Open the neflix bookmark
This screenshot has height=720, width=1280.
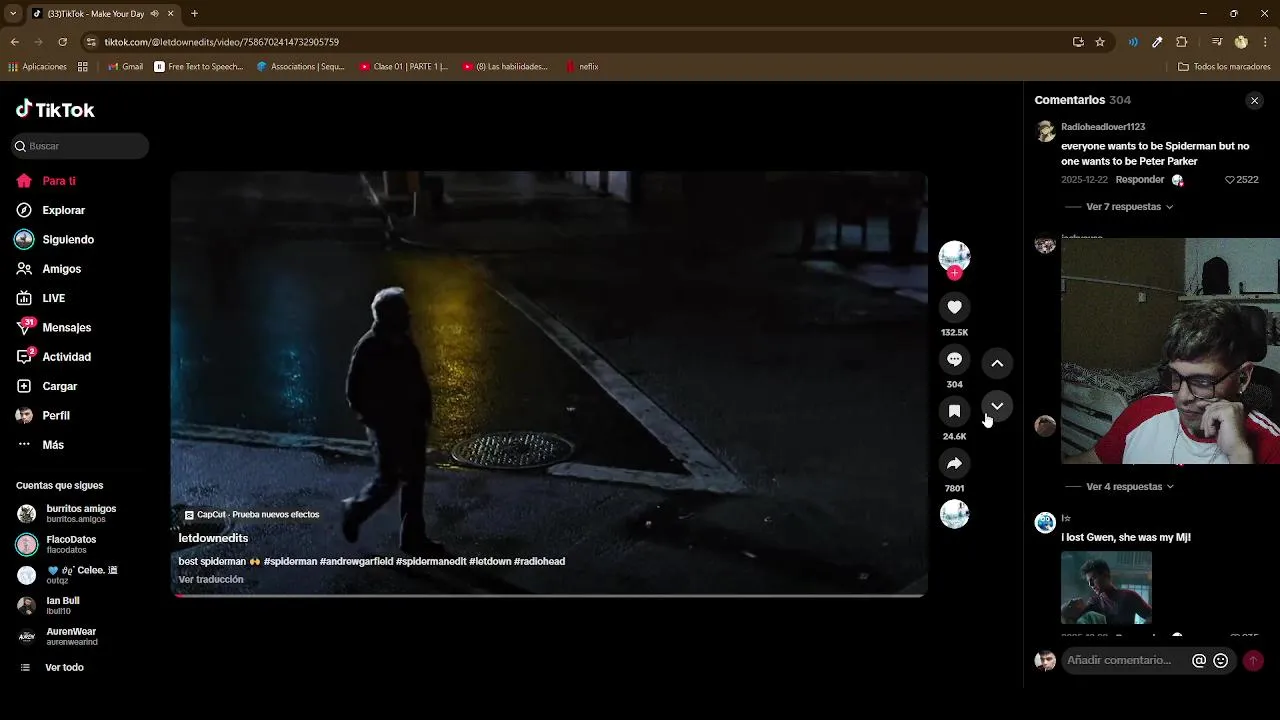[x=582, y=67]
